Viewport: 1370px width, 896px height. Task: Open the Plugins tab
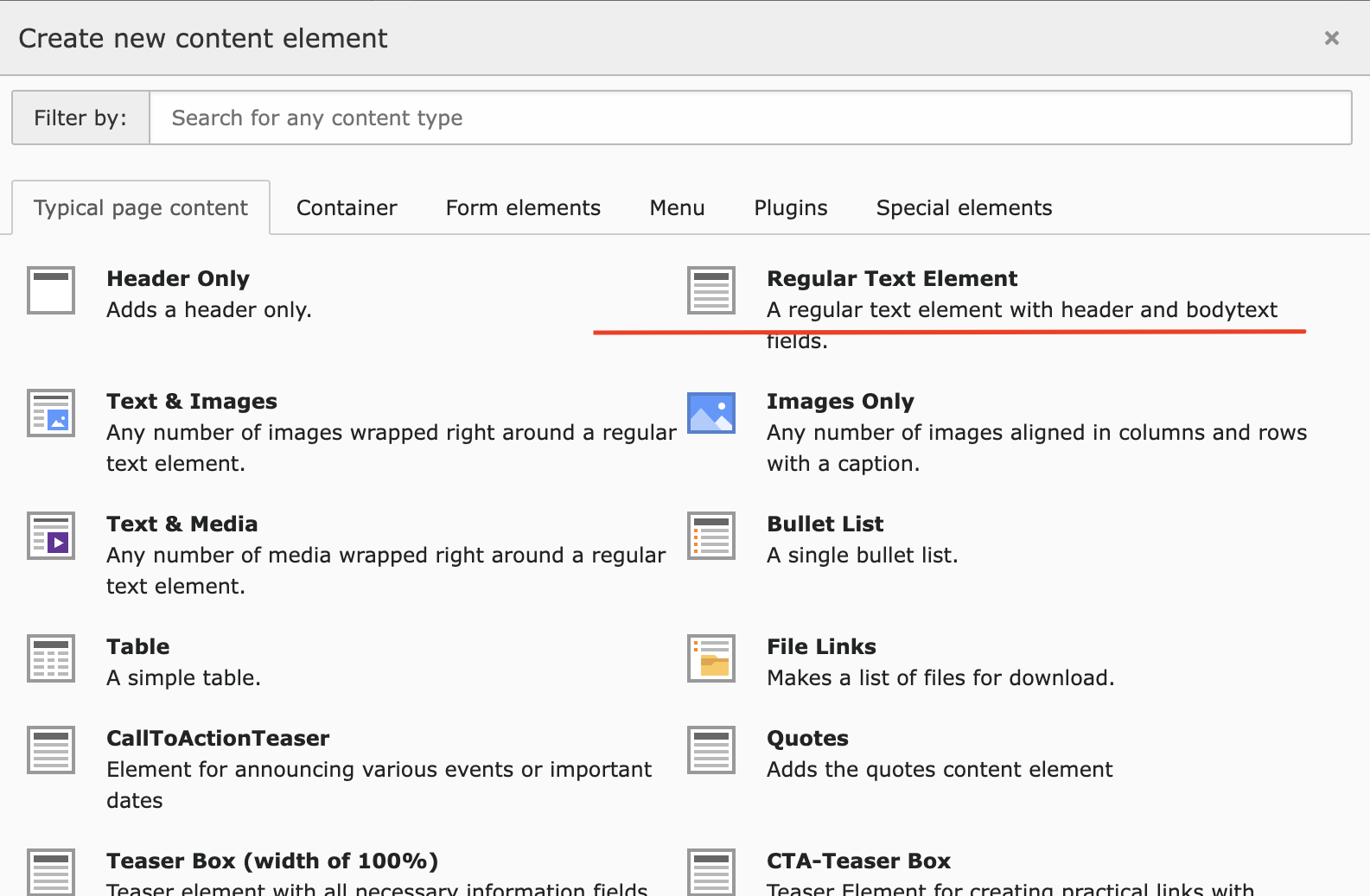pos(790,208)
